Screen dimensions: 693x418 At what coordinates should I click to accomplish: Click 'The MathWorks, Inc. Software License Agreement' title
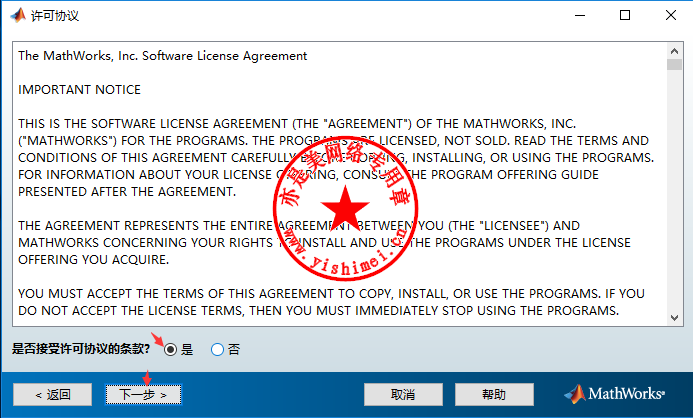(x=163, y=56)
